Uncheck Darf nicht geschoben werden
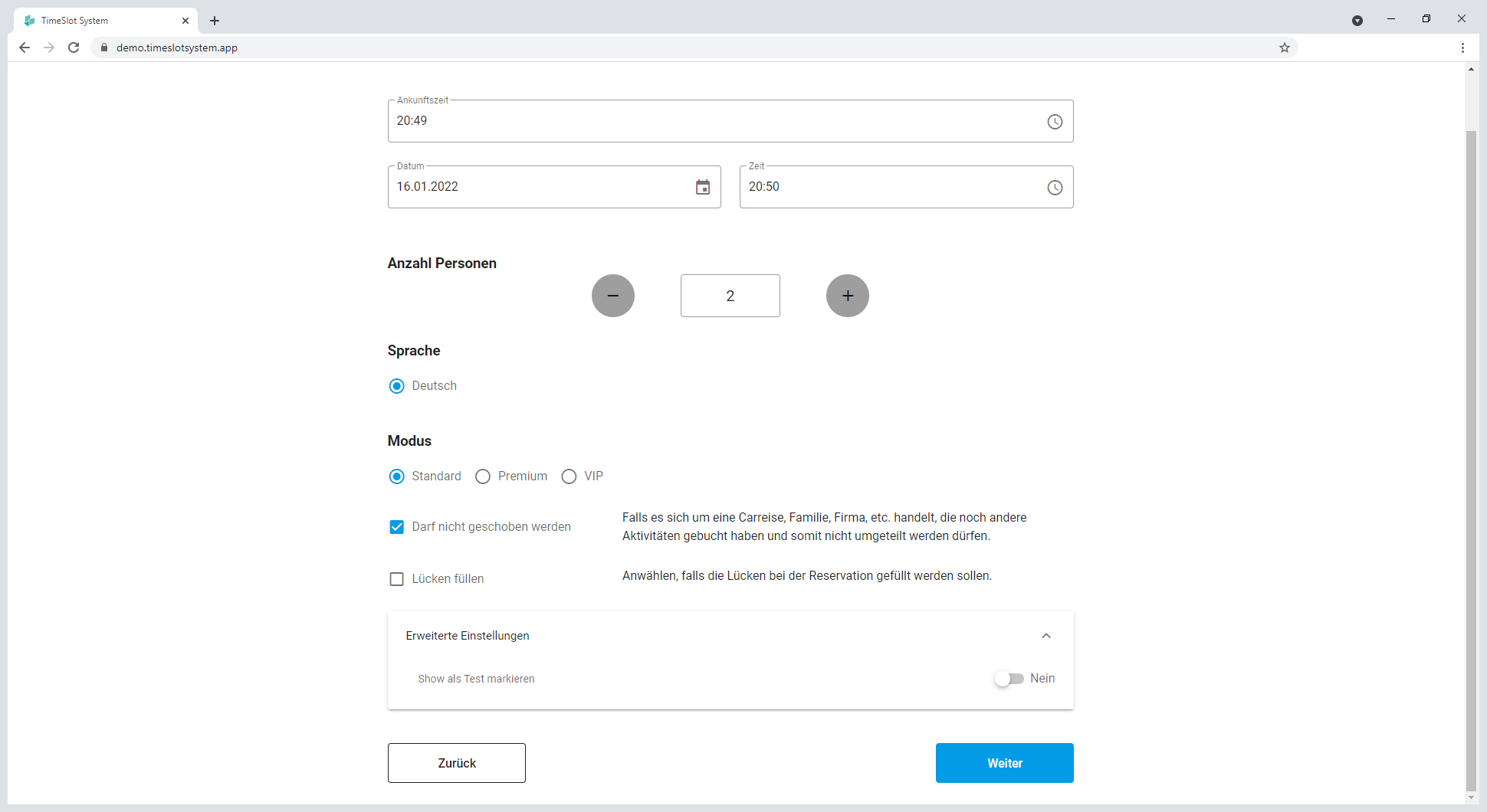Screen dimensions: 1487x812 396,527
